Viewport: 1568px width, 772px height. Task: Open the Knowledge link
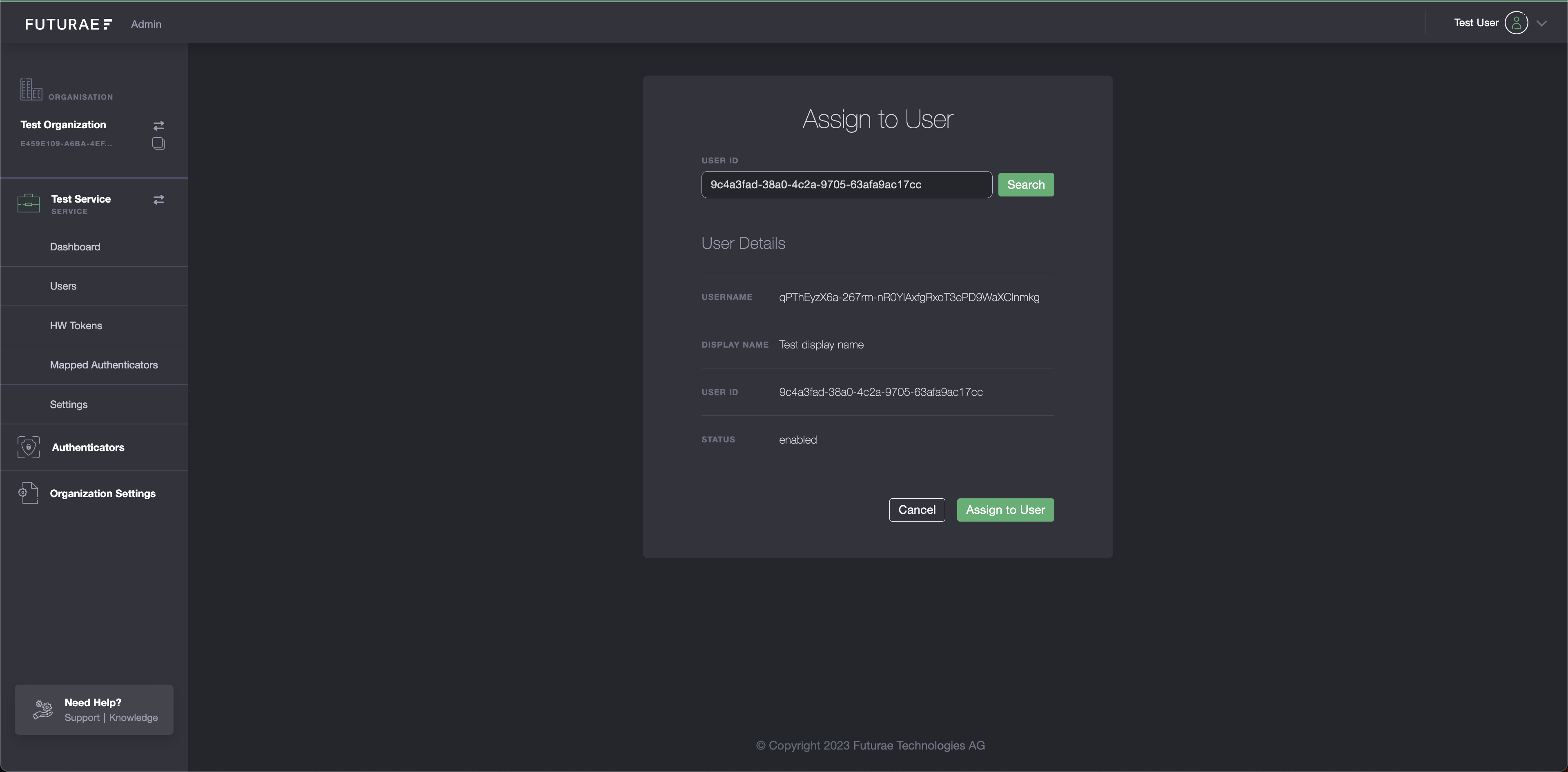(x=133, y=718)
